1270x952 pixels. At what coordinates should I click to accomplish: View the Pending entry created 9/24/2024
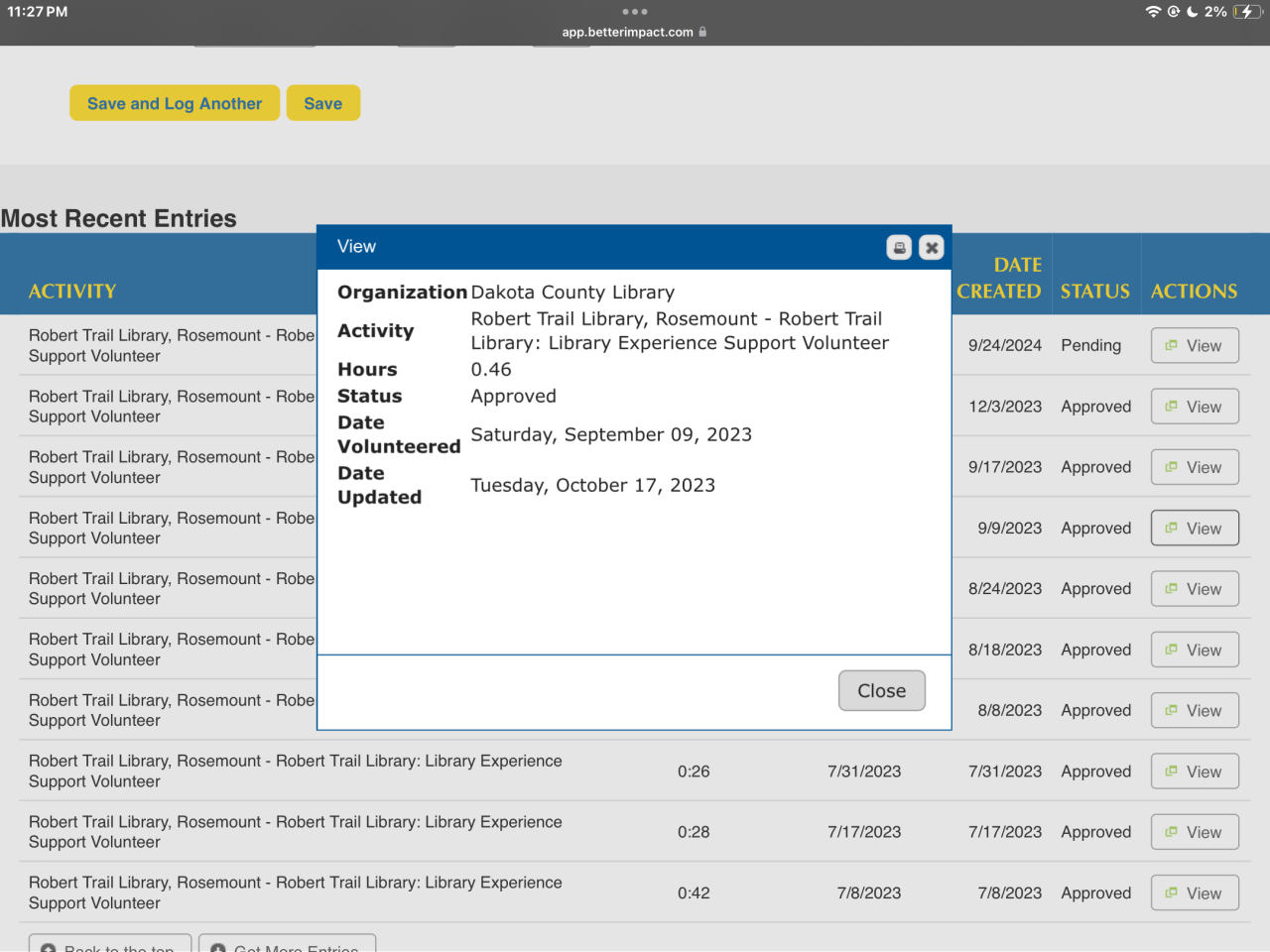pos(1195,346)
